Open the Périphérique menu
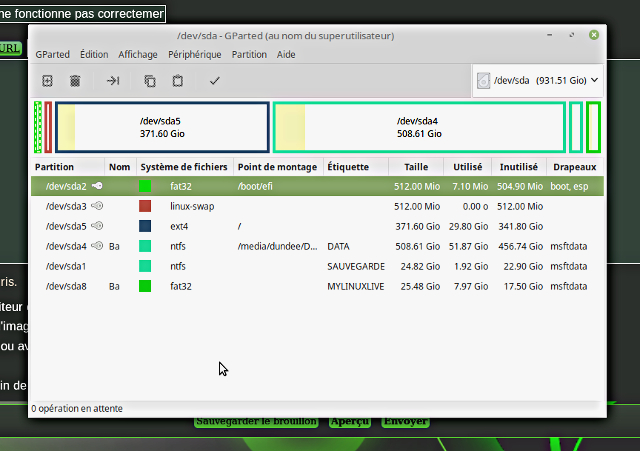This screenshot has width=640, height=451. coord(195,55)
